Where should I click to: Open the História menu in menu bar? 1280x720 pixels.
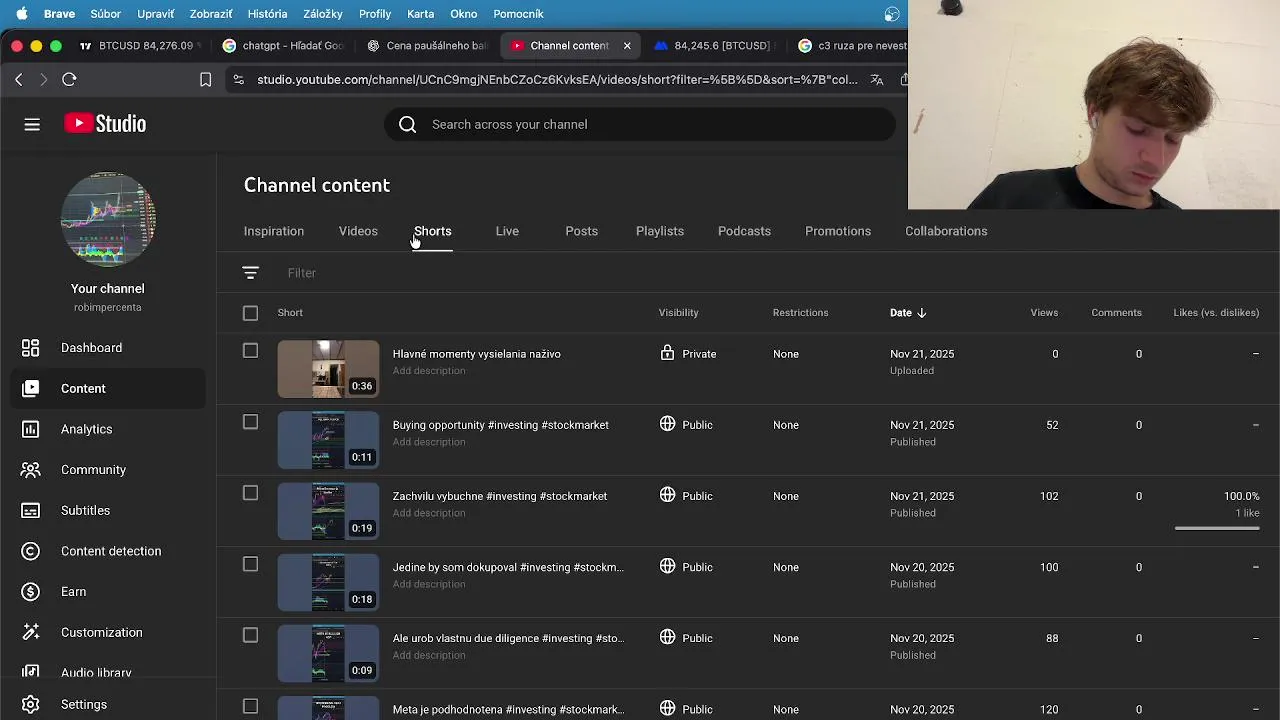pyautogui.click(x=267, y=14)
